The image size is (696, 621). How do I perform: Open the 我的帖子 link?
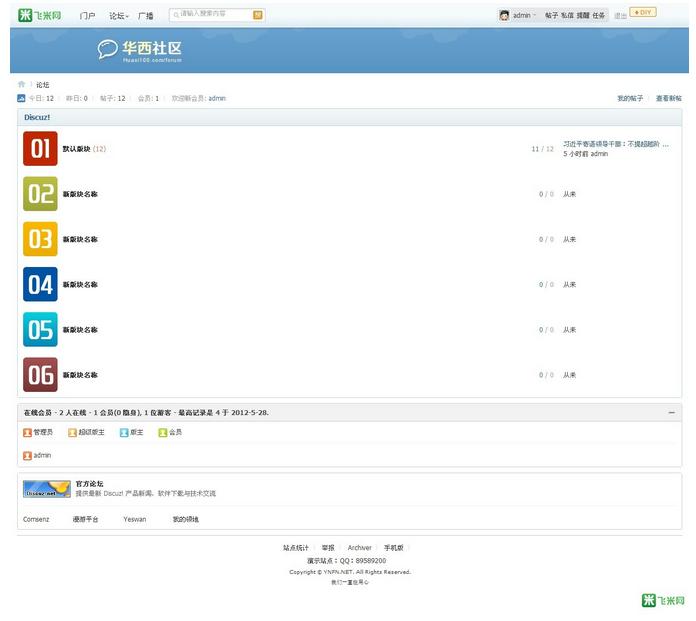pyautogui.click(x=630, y=98)
